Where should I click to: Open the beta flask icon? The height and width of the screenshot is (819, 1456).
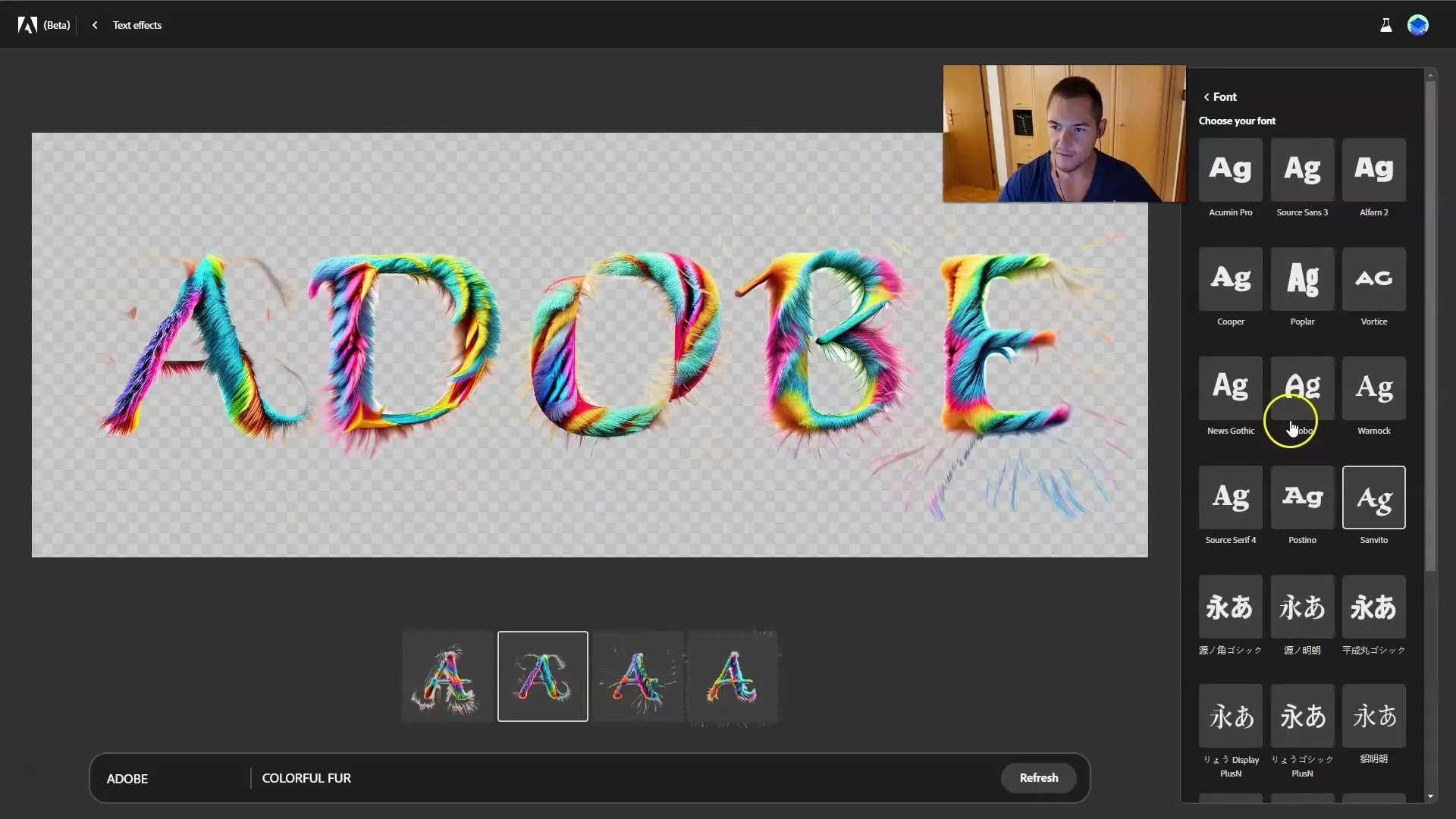pyautogui.click(x=1385, y=25)
